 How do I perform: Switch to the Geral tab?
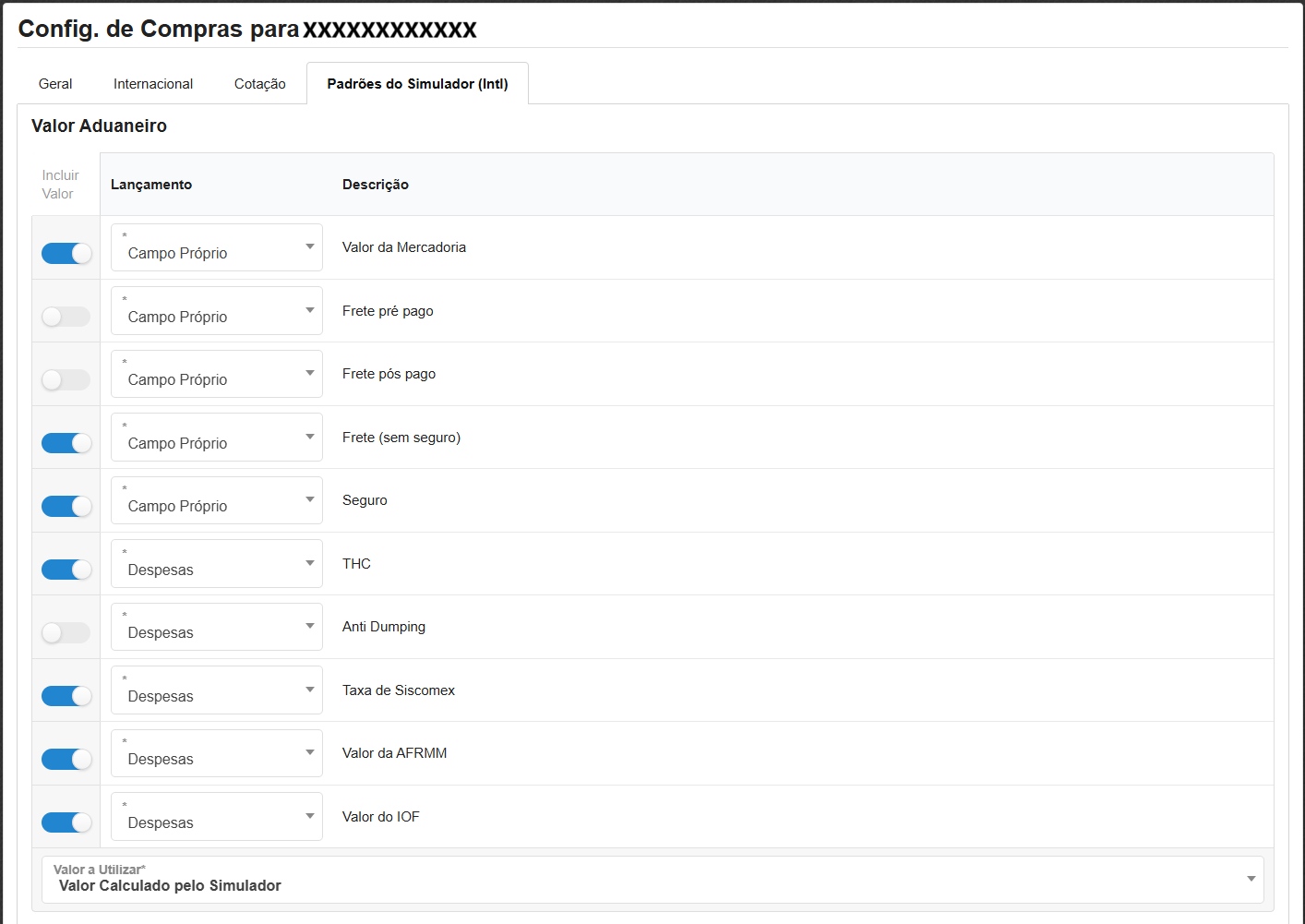point(55,84)
